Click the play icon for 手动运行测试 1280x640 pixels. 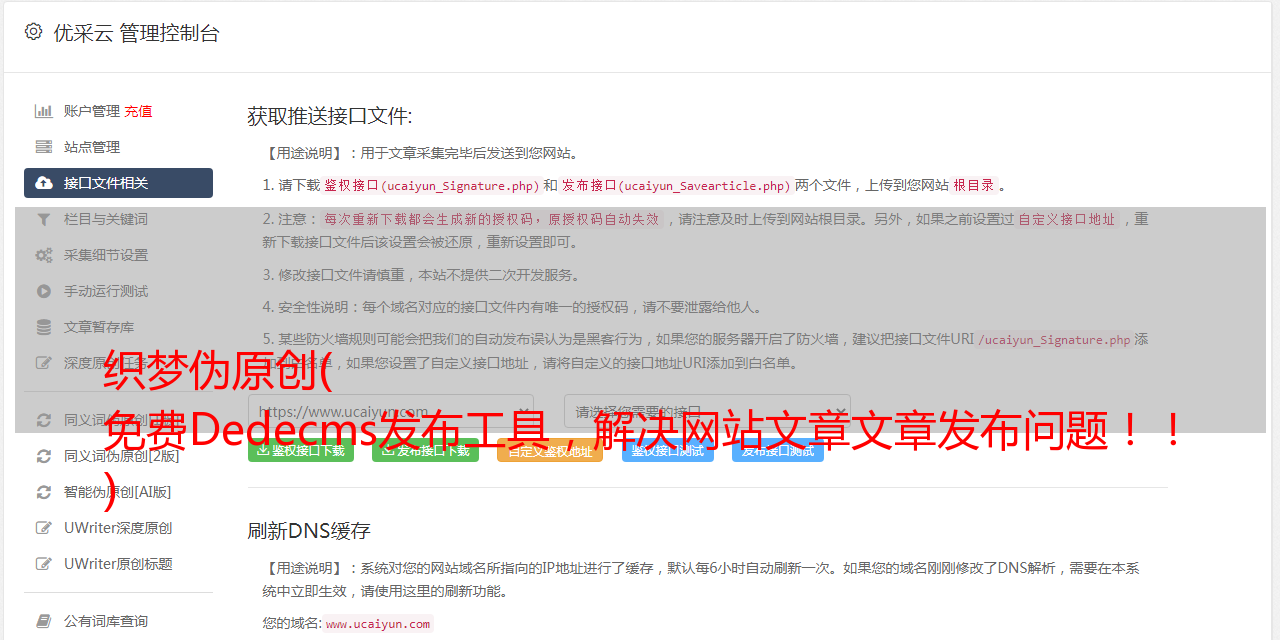[x=44, y=291]
